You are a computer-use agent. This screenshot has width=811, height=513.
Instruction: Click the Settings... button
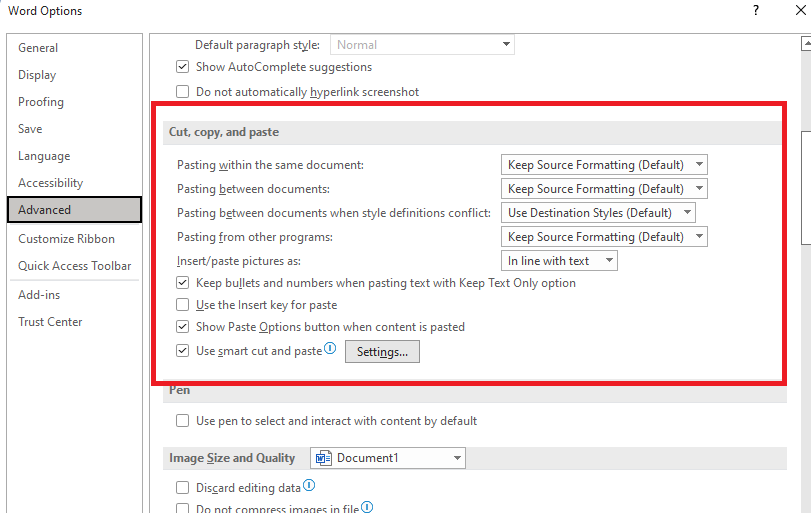382,352
